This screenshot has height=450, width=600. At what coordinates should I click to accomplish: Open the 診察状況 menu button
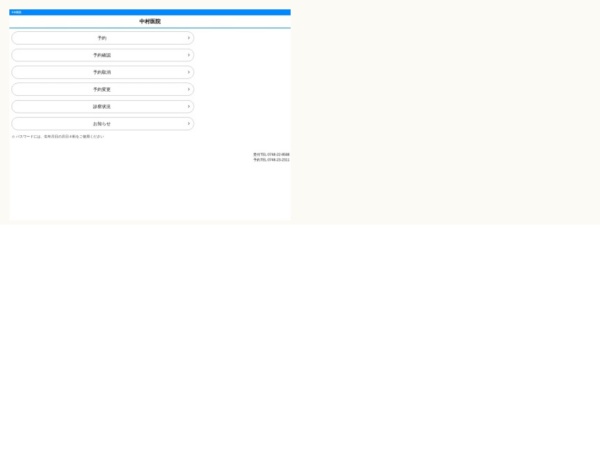(103, 106)
